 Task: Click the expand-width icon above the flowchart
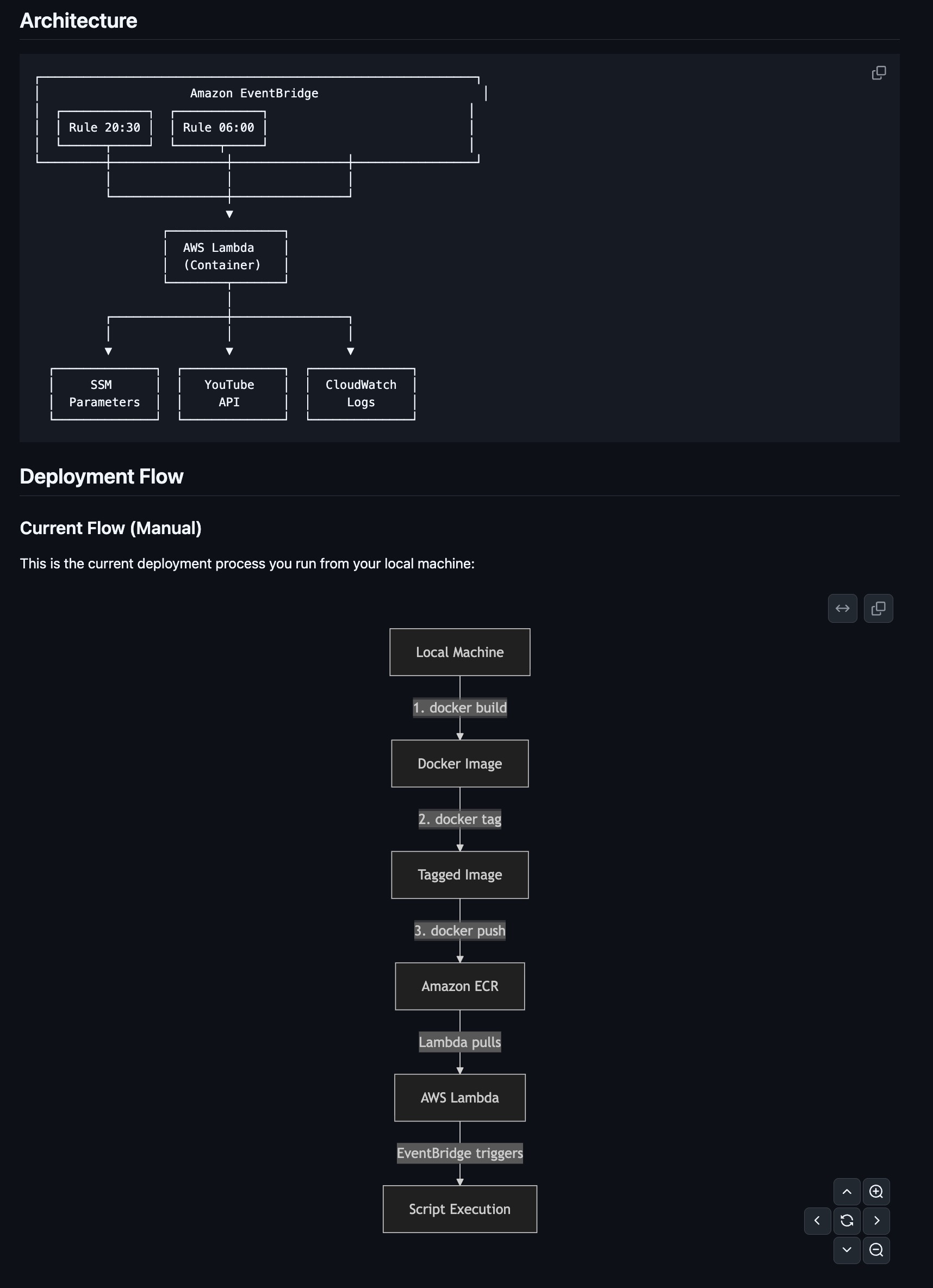coord(842,608)
